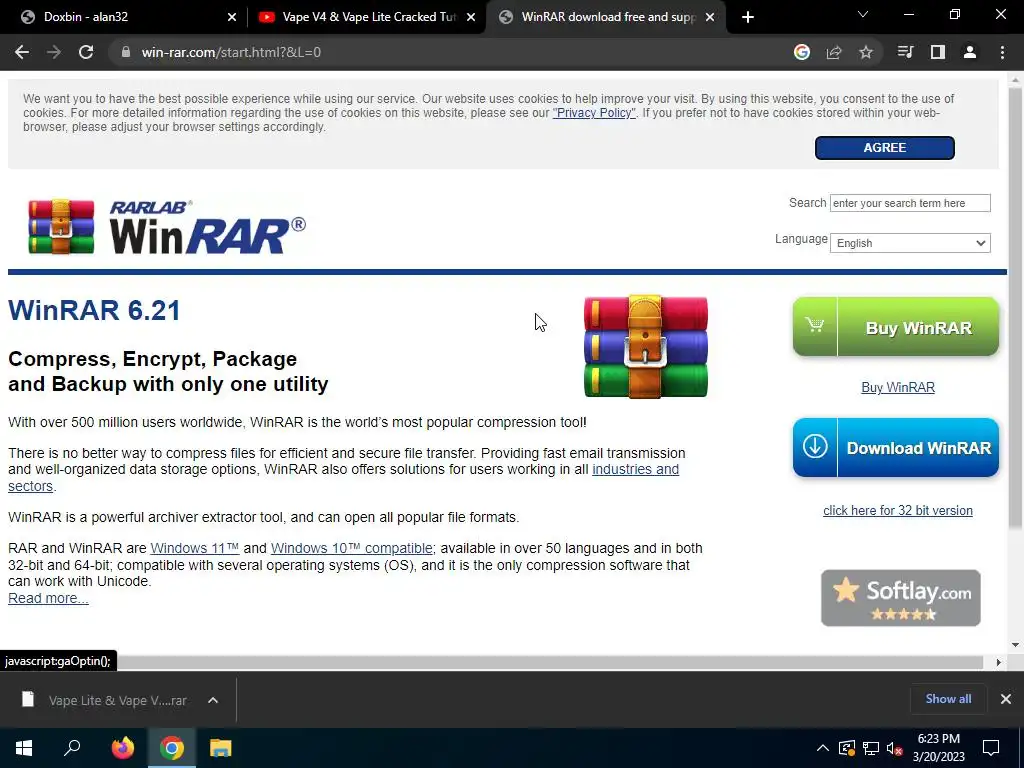1024x768 pixels.
Task: Click the WinRAR 6.21 heading
Action: (x=94, y=310)
